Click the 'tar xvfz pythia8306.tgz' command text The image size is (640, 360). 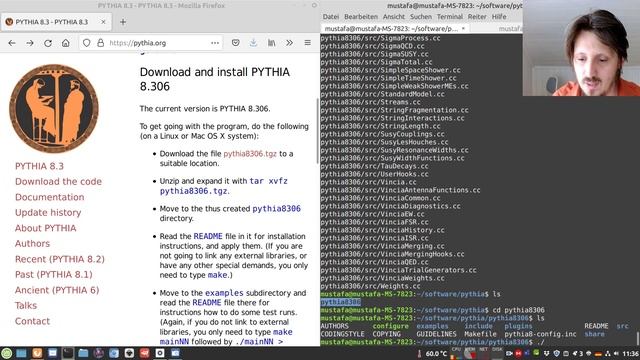click(224, 186)
